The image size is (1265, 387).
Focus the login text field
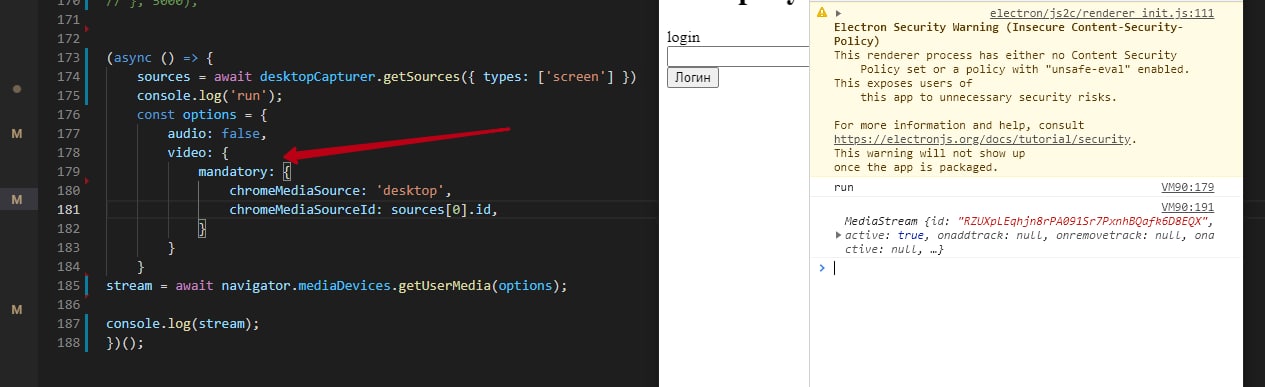(738, 57)
